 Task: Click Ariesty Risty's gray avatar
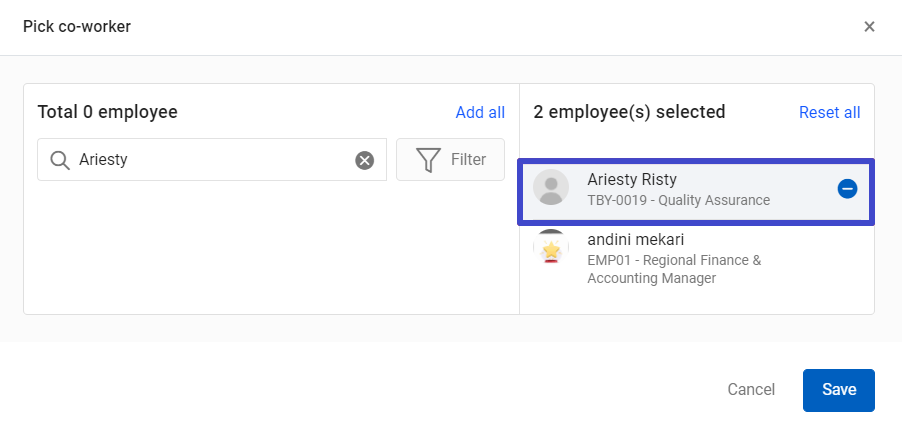point(551,187)
